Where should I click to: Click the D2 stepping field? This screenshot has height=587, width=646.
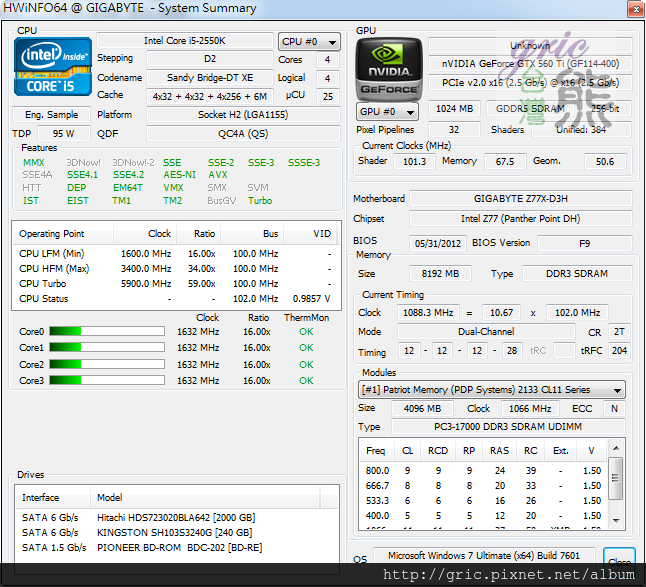210,59
